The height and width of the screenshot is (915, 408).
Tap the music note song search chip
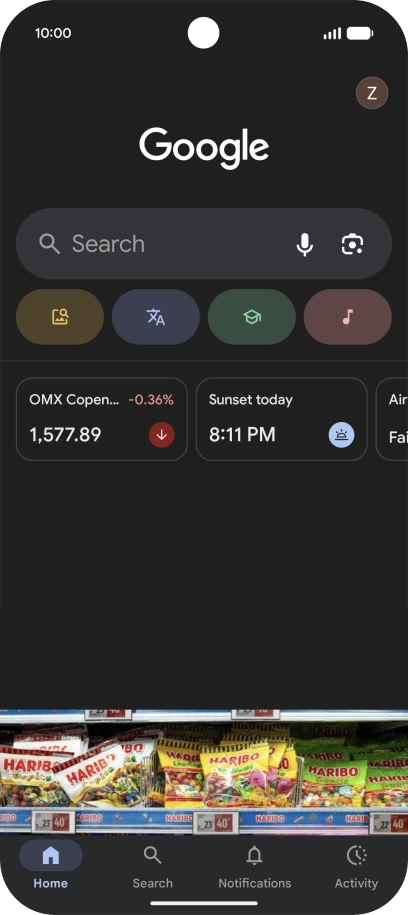(x=348, y=317)
